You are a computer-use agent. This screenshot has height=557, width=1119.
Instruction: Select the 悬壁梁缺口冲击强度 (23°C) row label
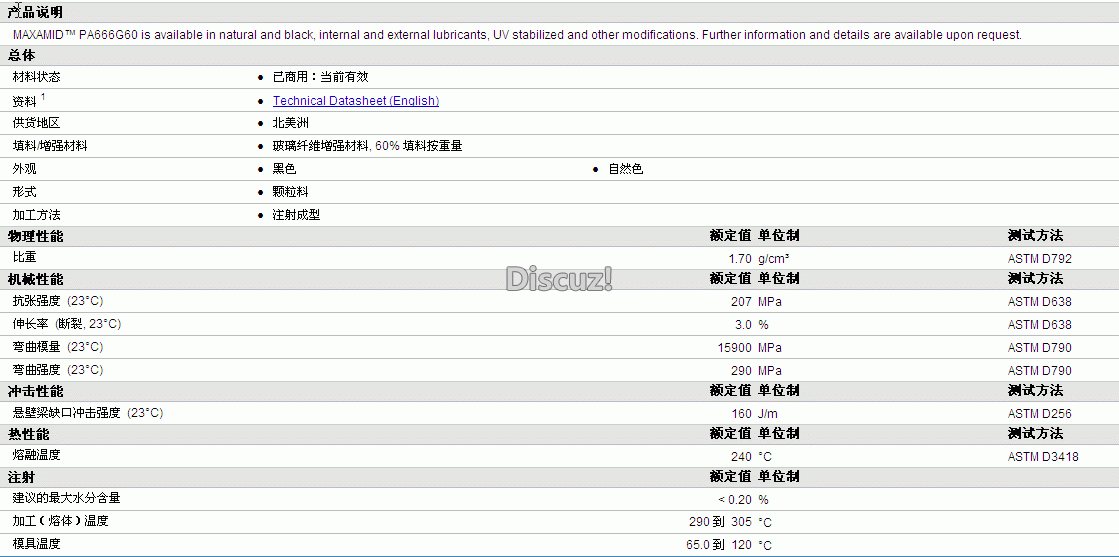tap(88, 413)
